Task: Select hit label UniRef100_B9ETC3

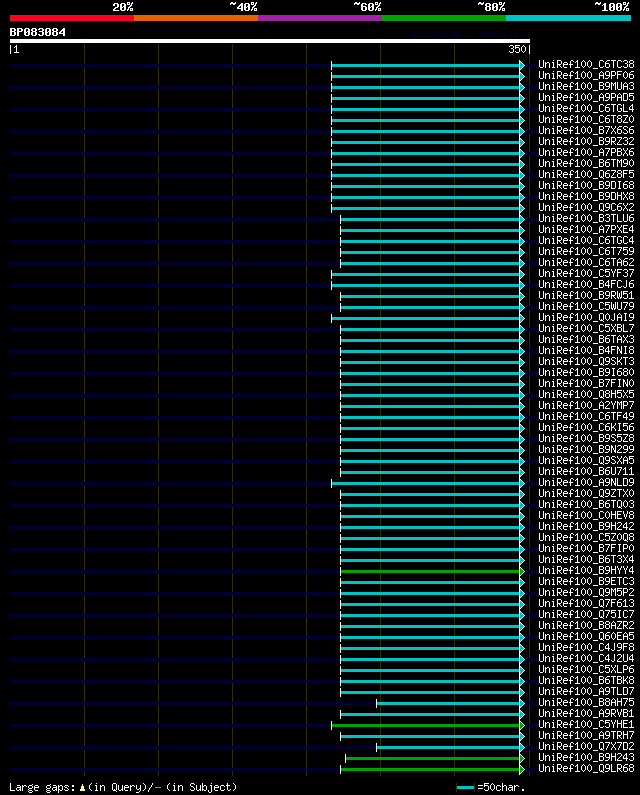Action: tap(586, 581)
